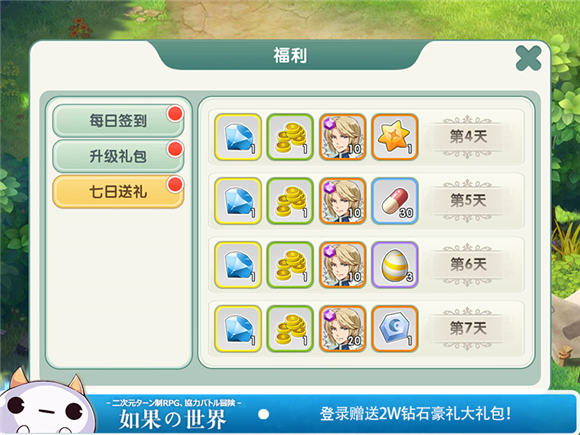Image resolution: width=580 pixels, height=435 pixels.
Task: Claim the 第7天 reward label
Action: [468, 328]
